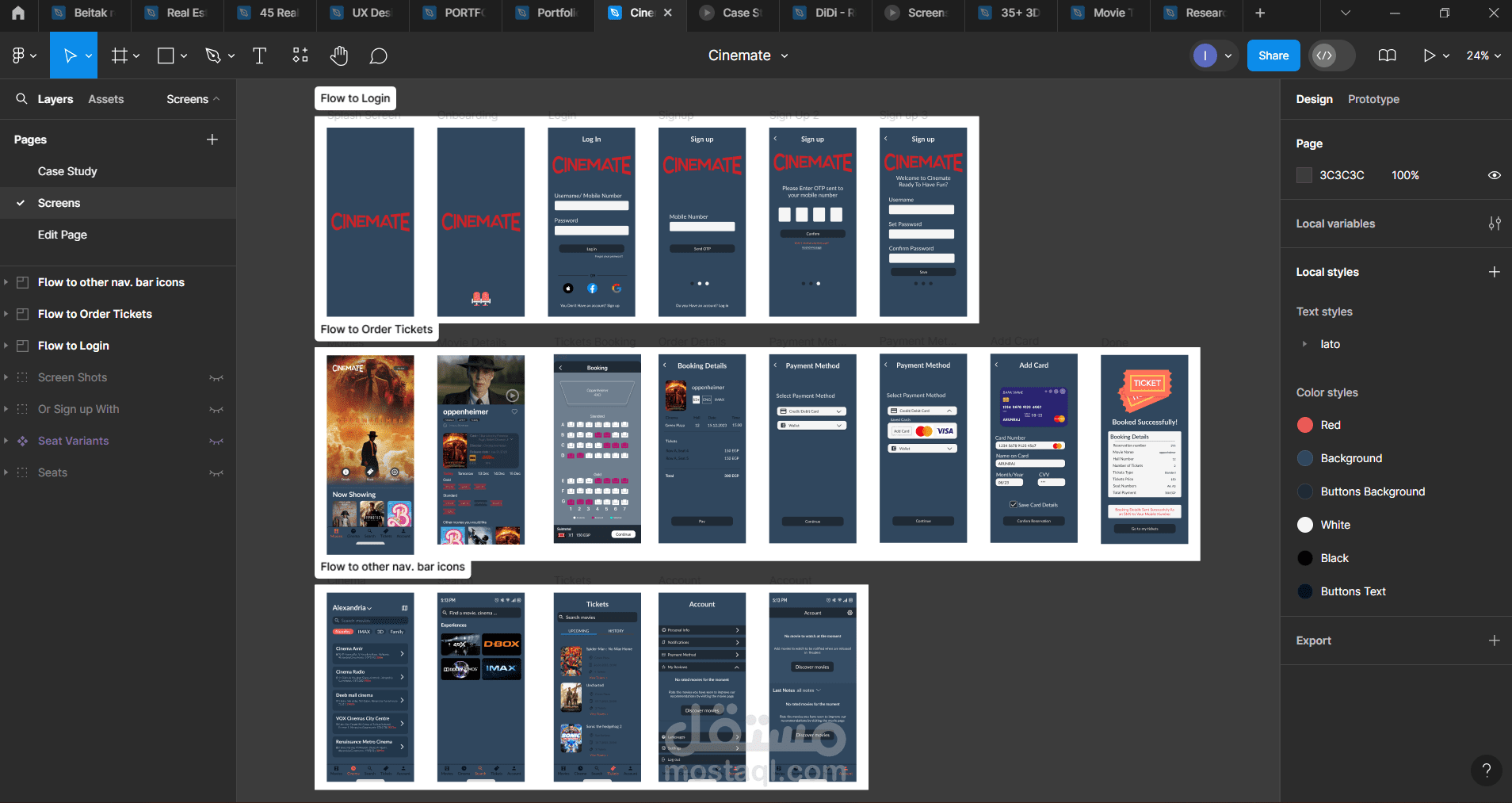Image resolution: width=1512 pixels, height=803 pixels.
Task: Open the tab list dropdown chevron
Action: [1345, 13]
